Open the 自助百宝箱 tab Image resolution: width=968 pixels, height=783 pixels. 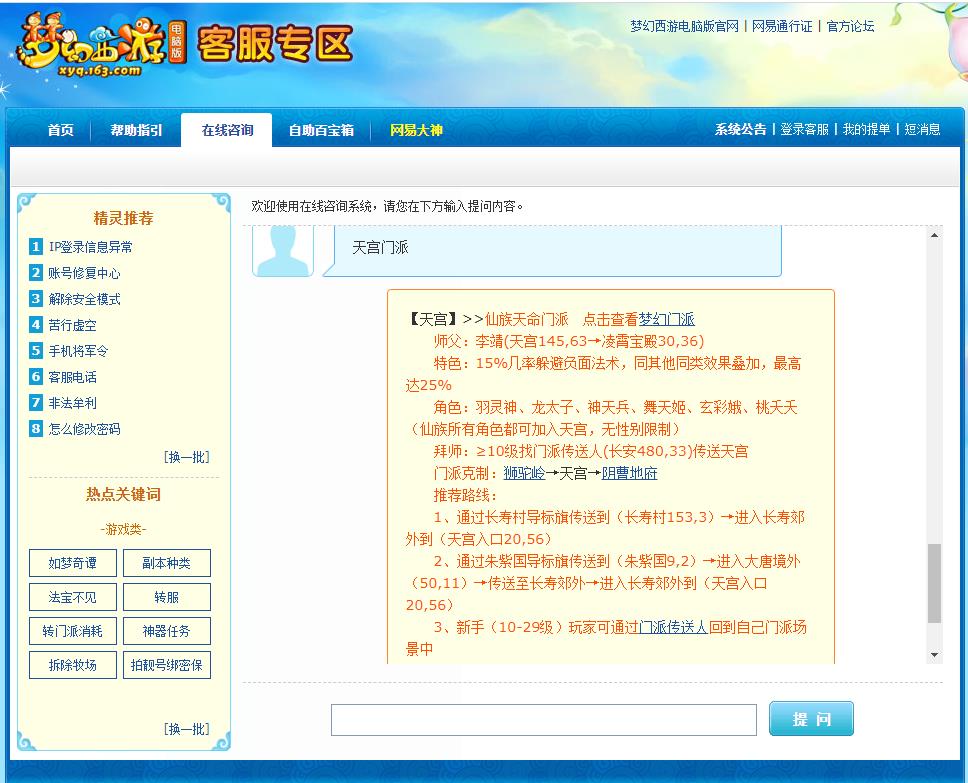coord(321,130)
